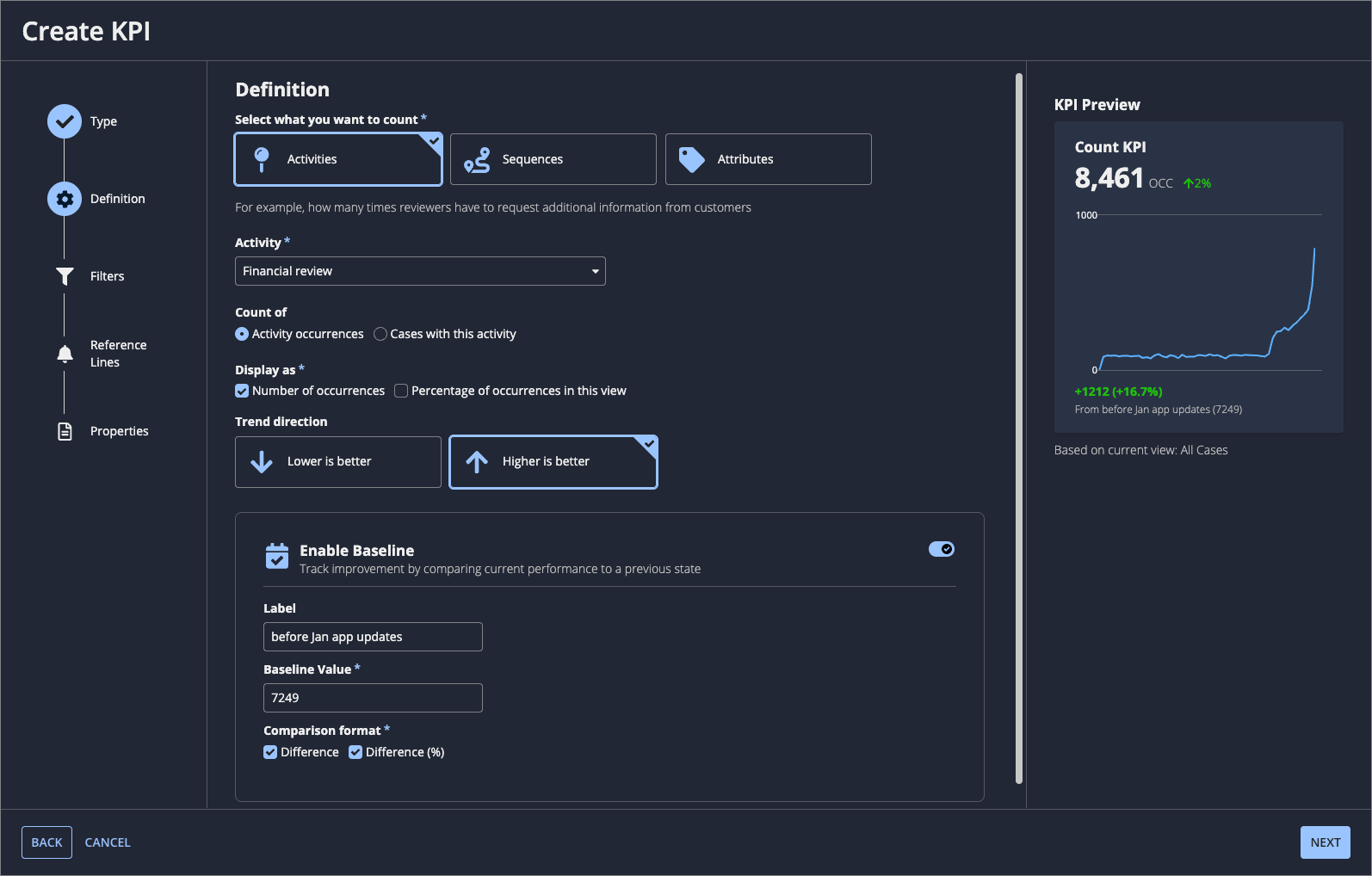Select Cases with this activity option

pyautogui.click(x=380, y=334)
